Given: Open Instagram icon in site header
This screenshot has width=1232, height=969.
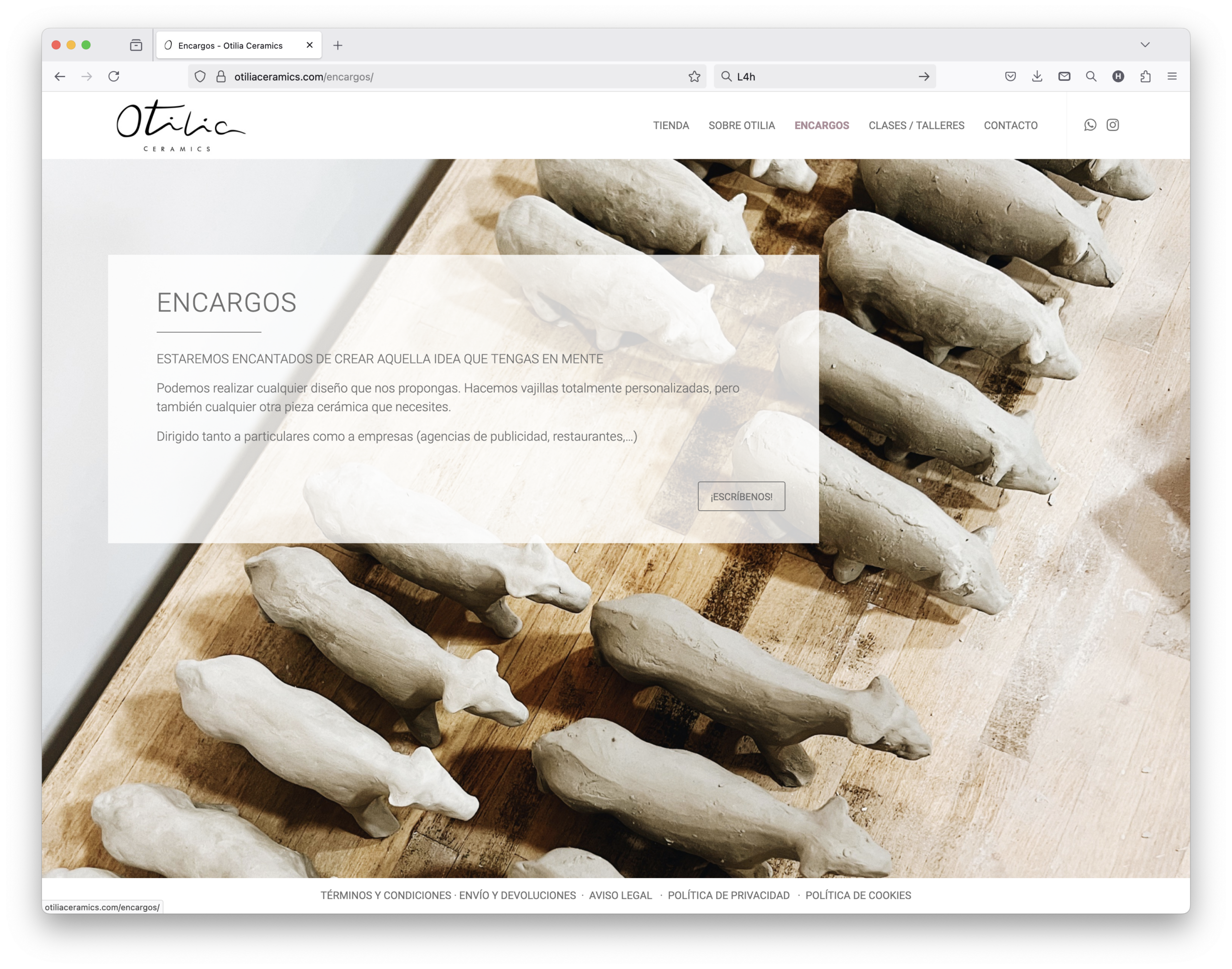Looking at the screenshot, I should click(x=1112, y=125).
